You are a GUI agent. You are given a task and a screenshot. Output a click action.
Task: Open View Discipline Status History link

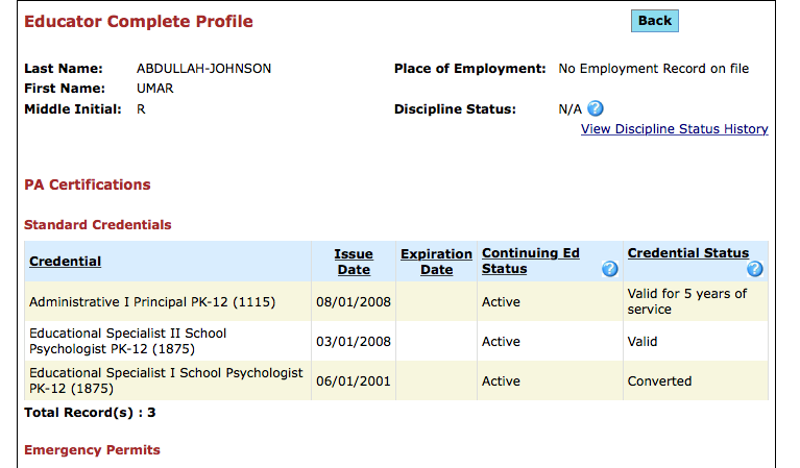click(674, 129)
